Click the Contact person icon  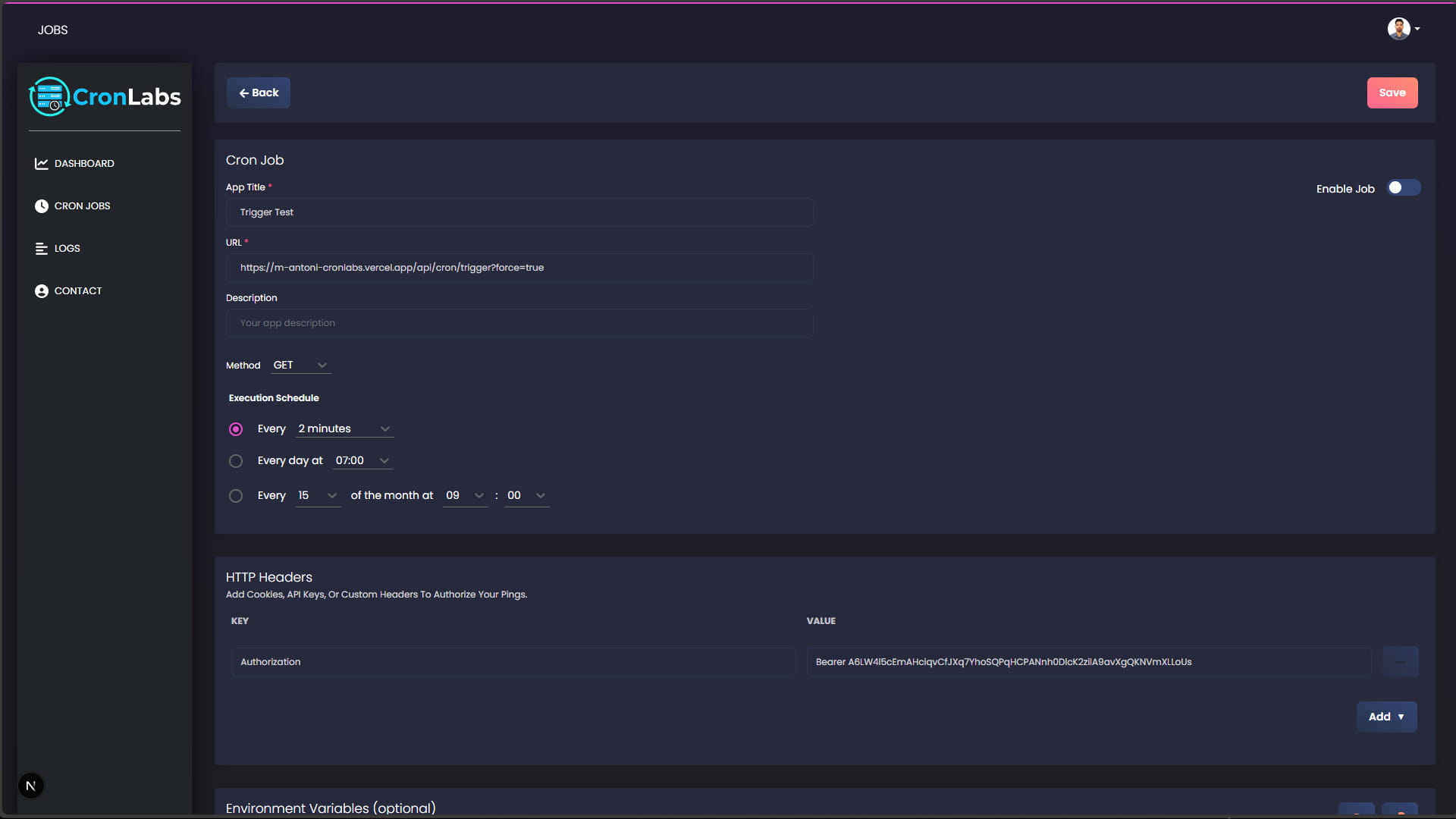[41, 291]
